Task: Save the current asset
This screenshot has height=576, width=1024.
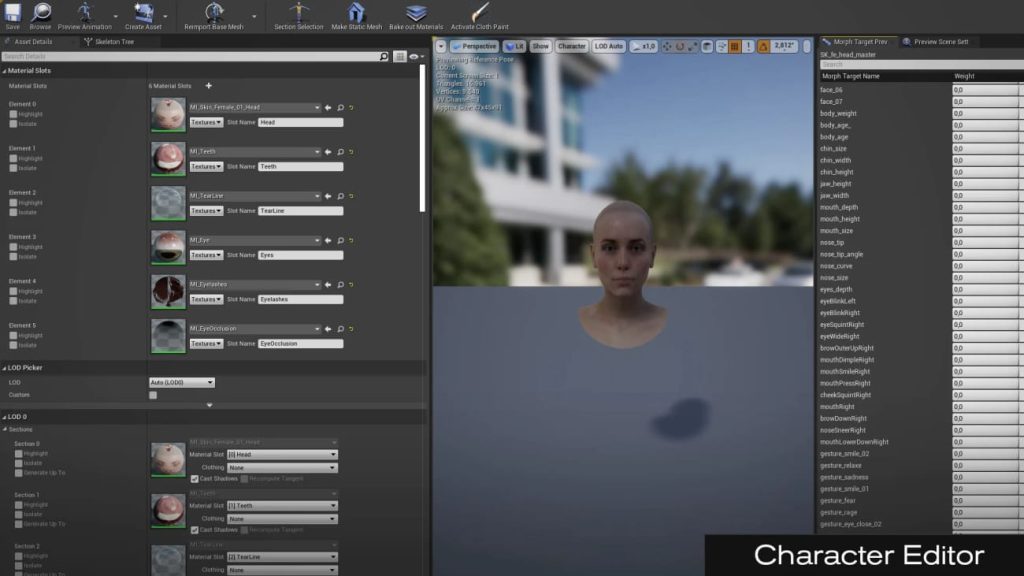Action: 13,14
